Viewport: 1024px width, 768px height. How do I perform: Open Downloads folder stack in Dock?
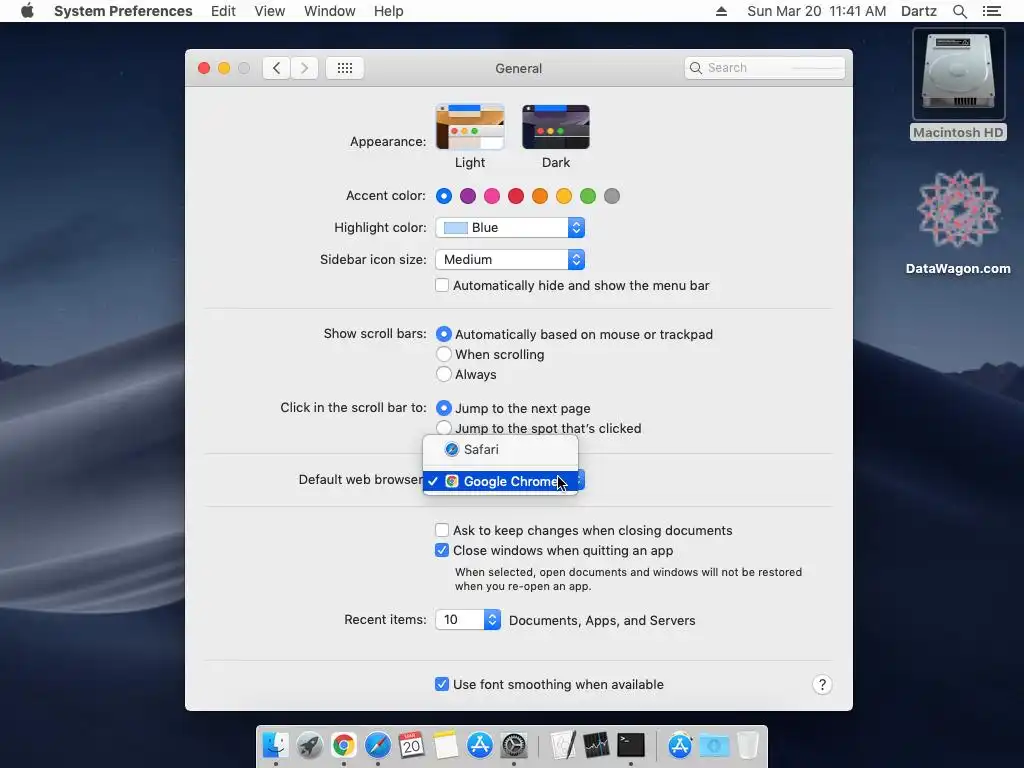[714, 744]
